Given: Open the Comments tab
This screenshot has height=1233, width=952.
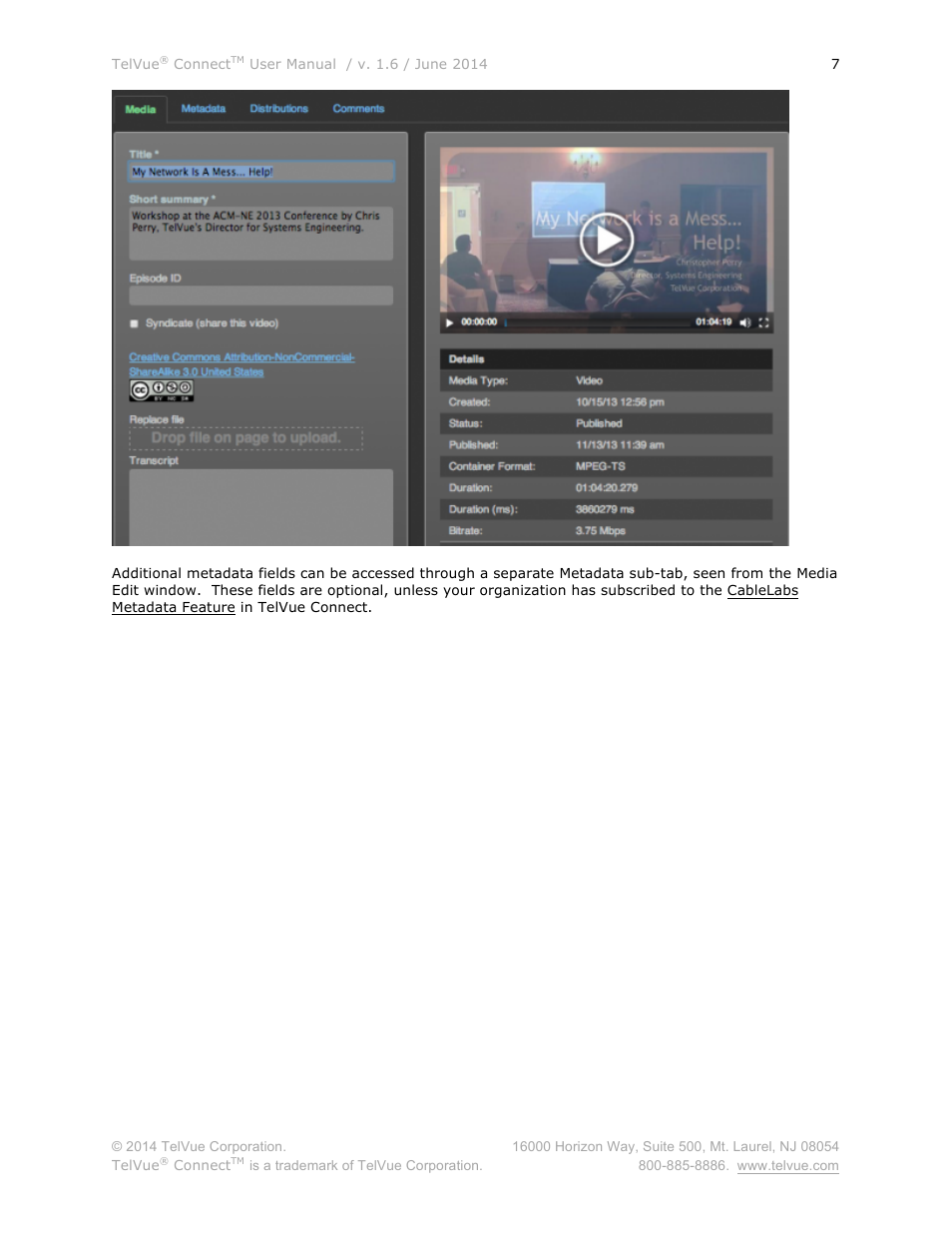Looking at the screenshot, I should 358,109.
